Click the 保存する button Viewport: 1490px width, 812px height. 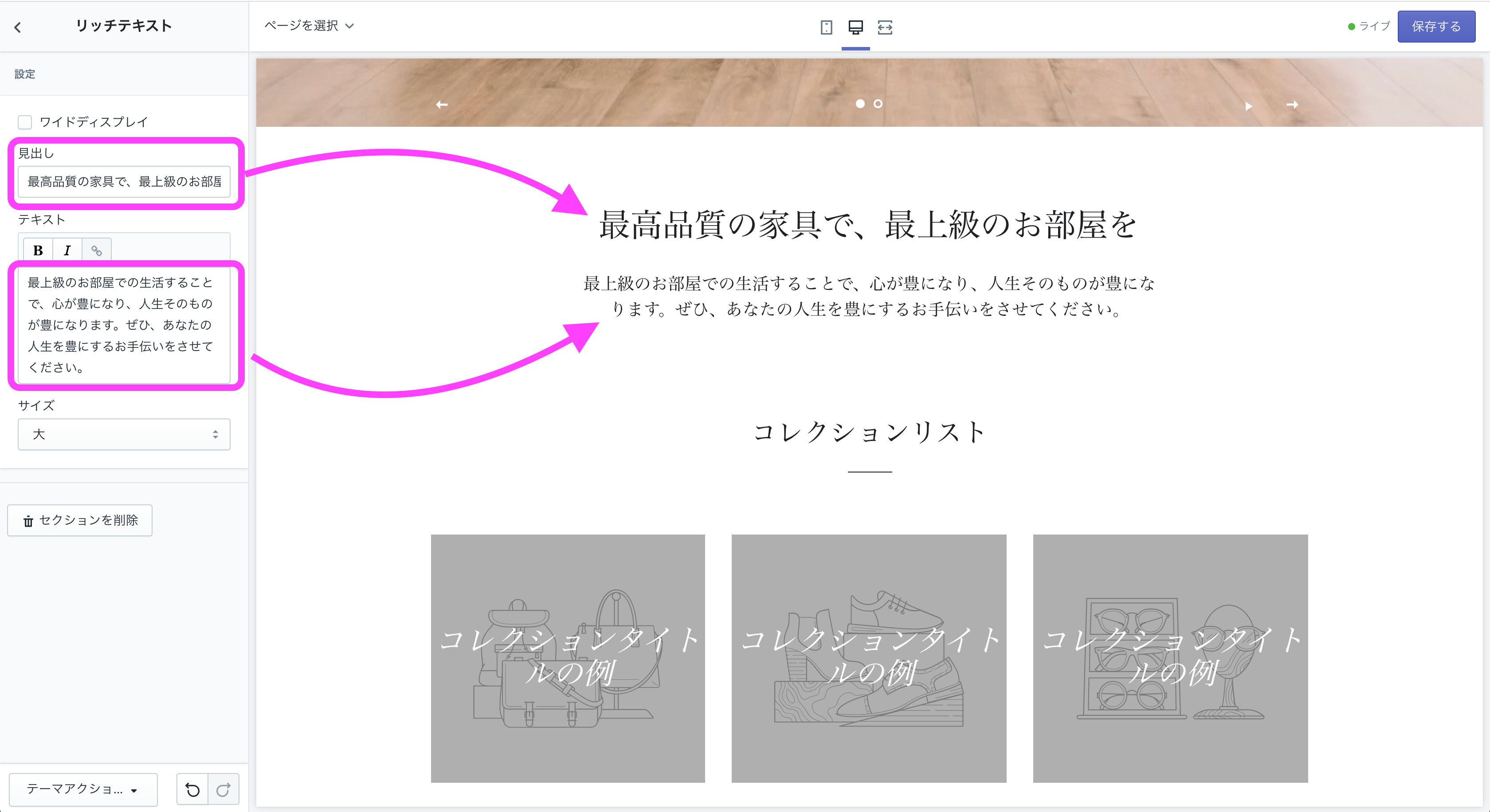pos(1436,27)
